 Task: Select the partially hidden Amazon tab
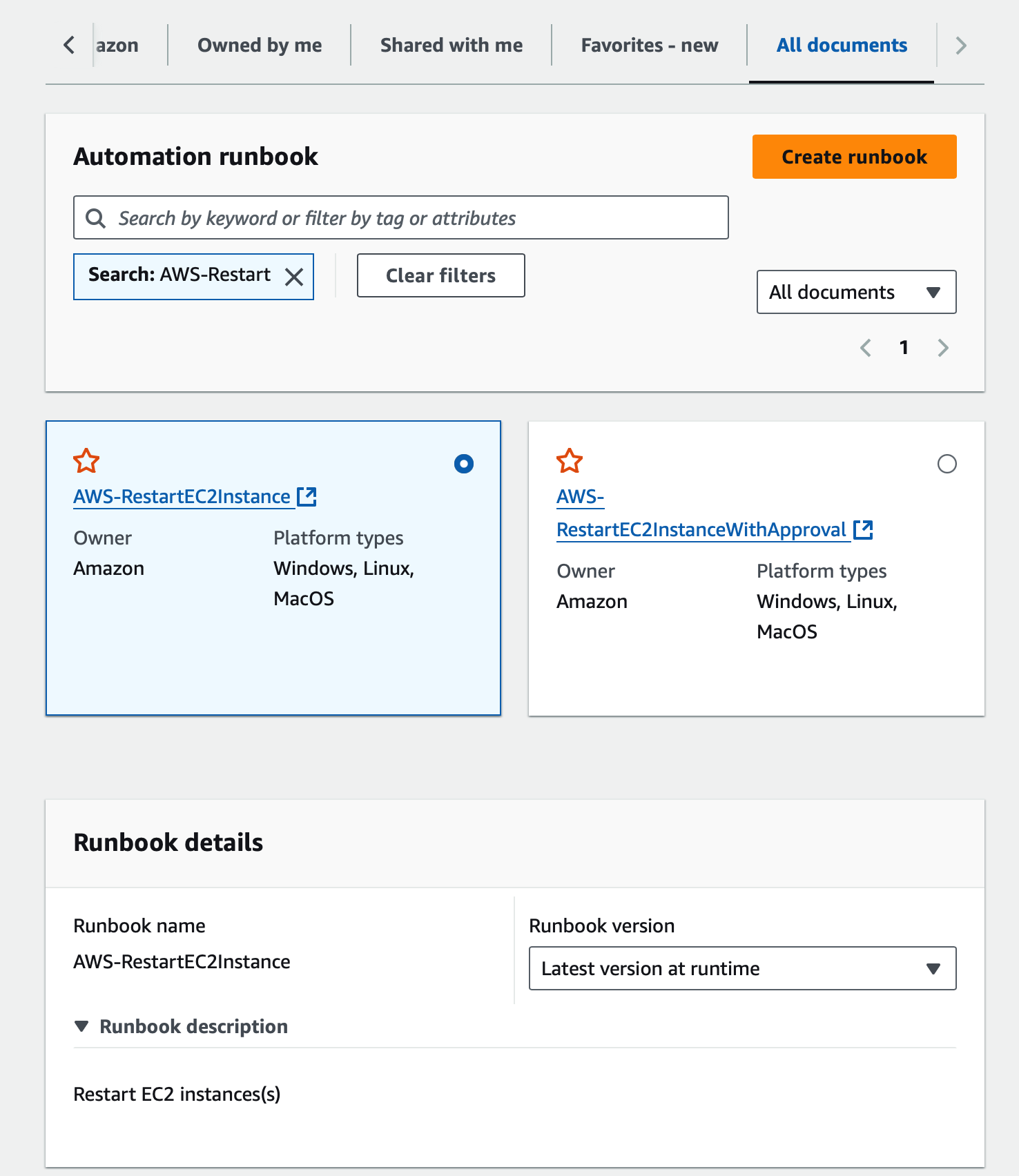click(x=117, y=46)
